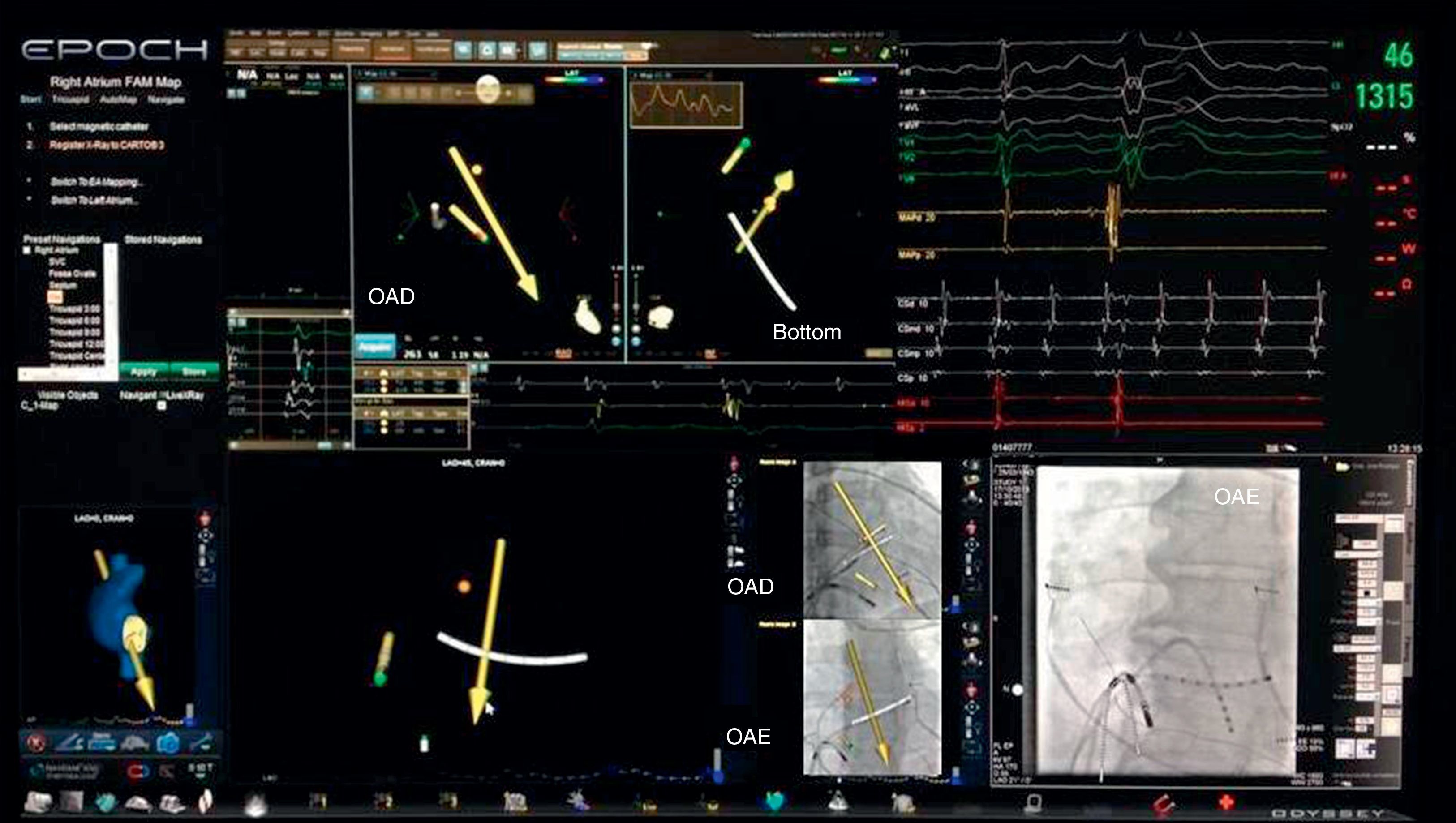Open the Tricuspid workflow tab
The image size is (1456, 823).
pyautogui.click(x=71, y=99)
